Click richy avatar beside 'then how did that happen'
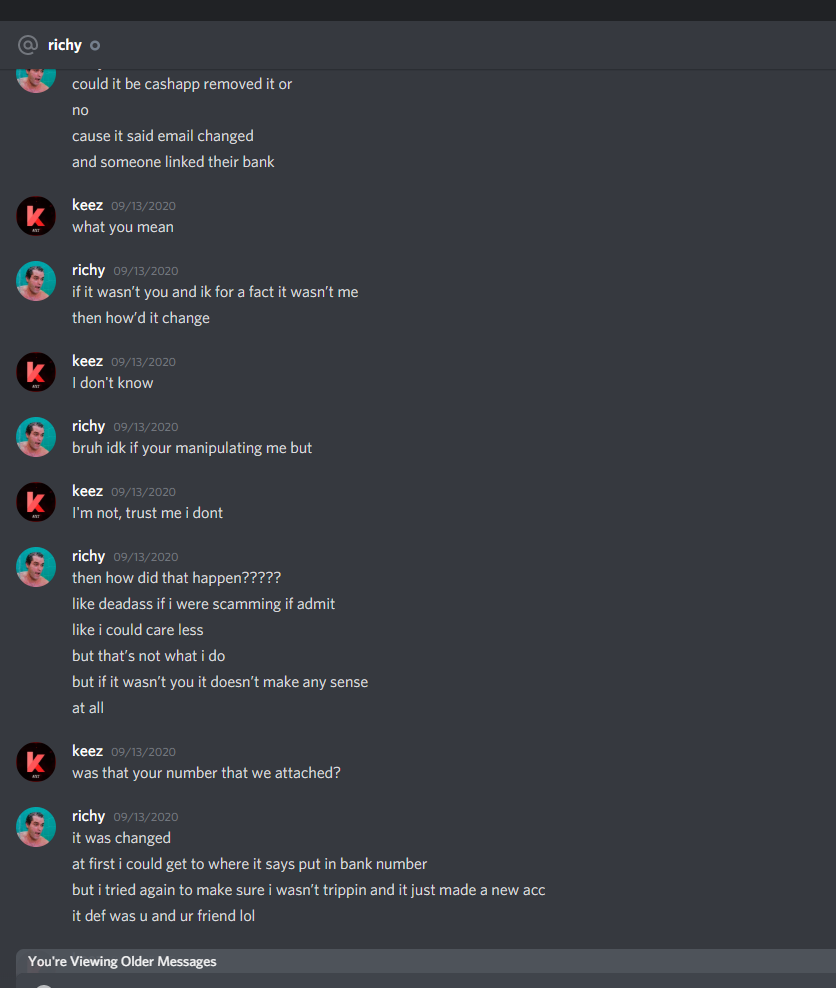 [x=36, y=567]
